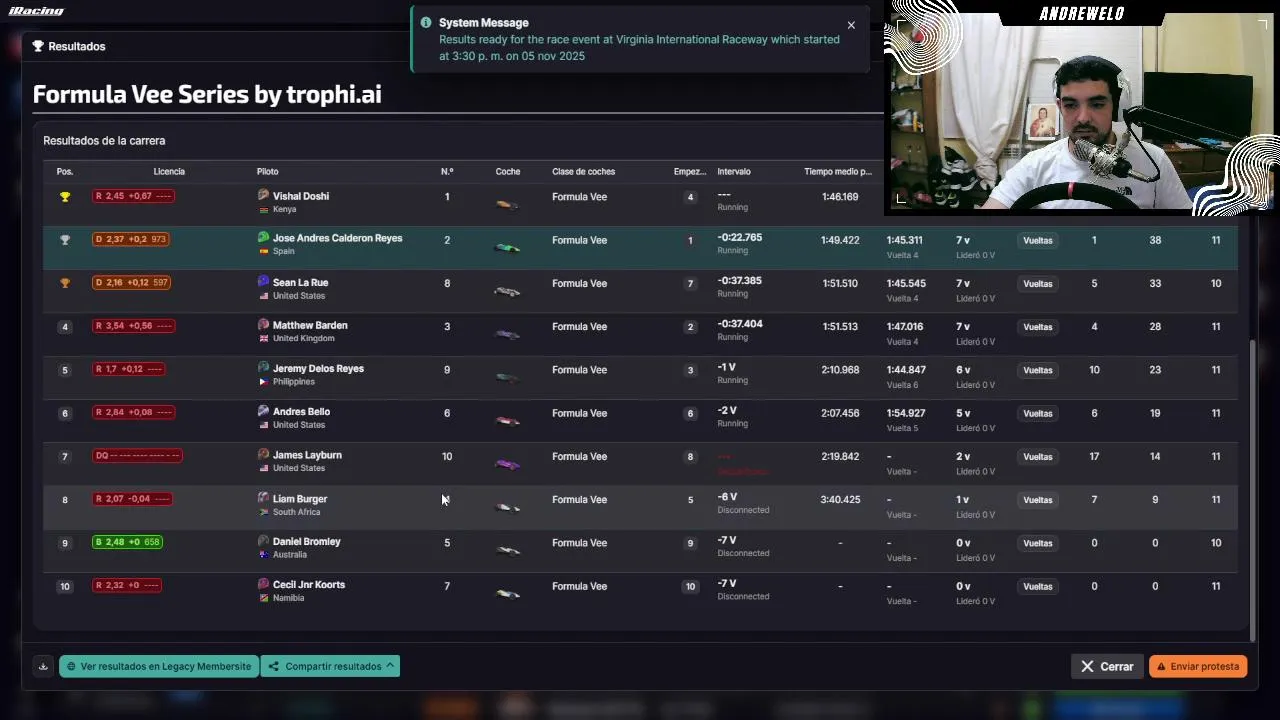Click the Resultados trophy icon in the header
Image resolution: width=1280 pixels, height=720 pixels.
coord(38,46)
